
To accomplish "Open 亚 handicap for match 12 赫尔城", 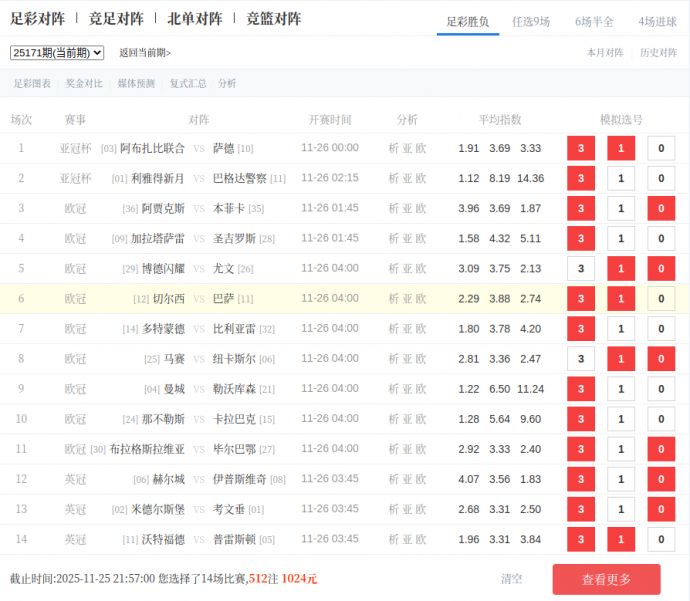I will (x=407, y=480).
